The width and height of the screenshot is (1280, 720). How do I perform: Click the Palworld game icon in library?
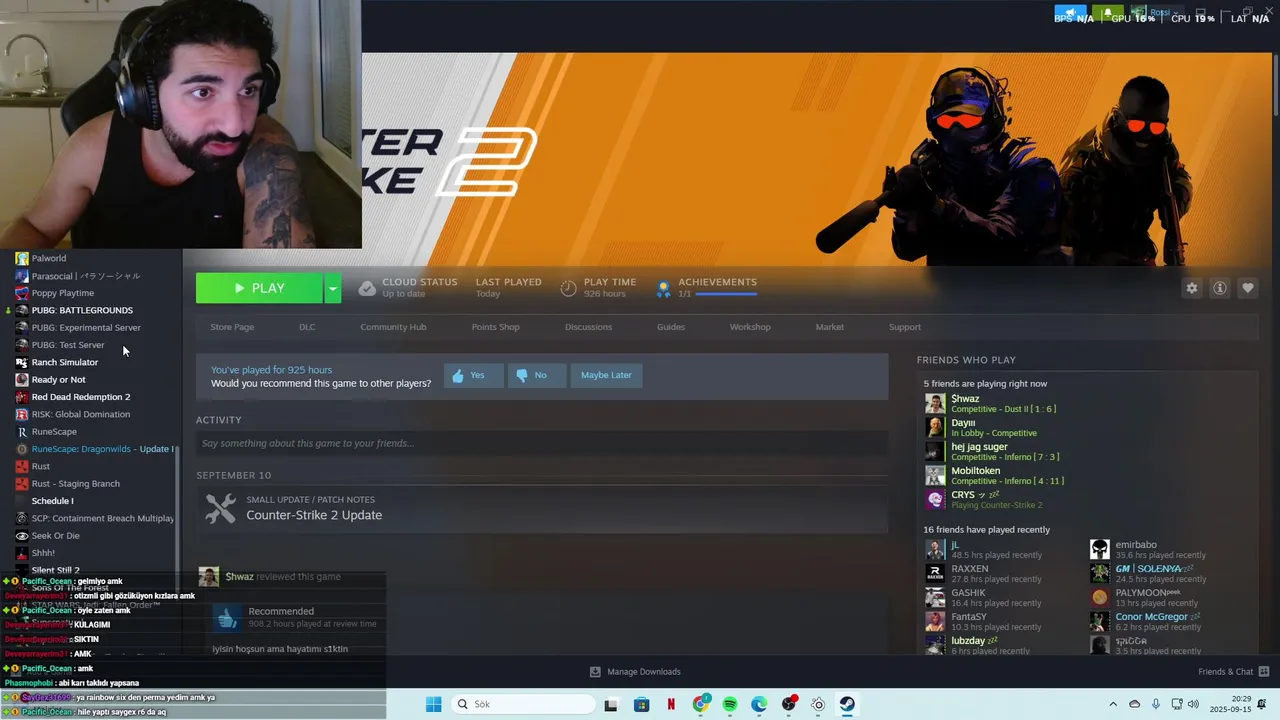[22, 258]
